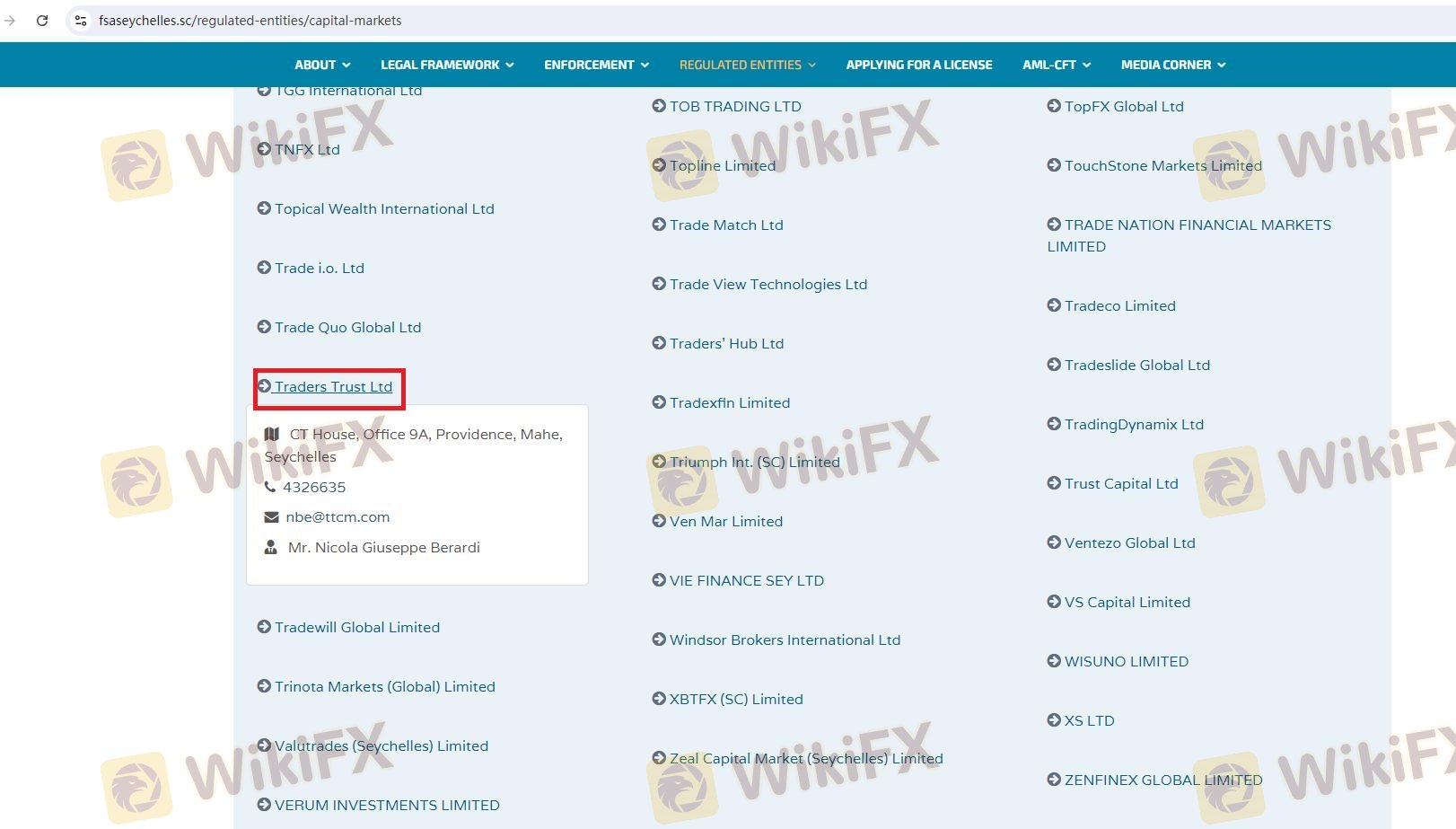Open the TRADE NATION FINANCIAL MARKETS LIMITED entry
Screen dimensions: 1456x829
coord(1197,225)
